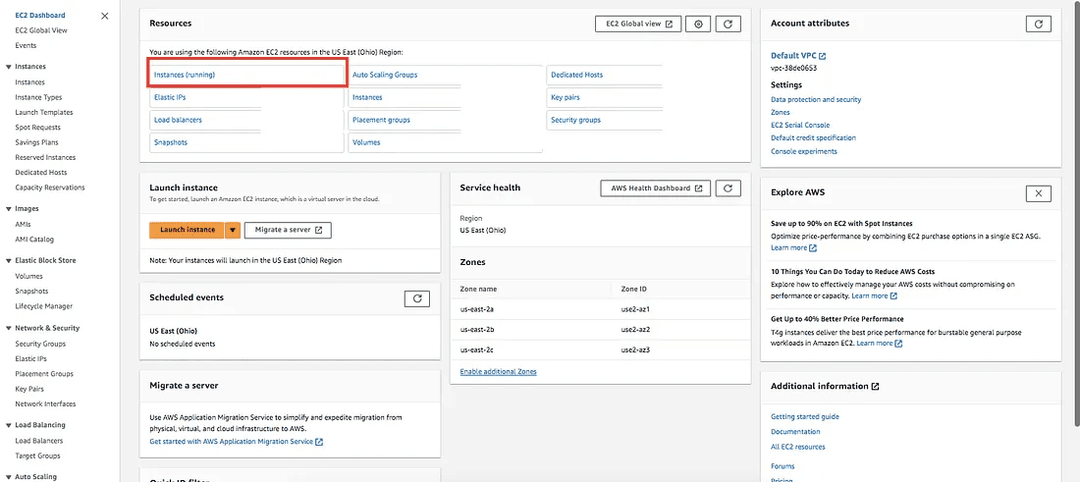Select AMI Catalog in sidebar
The height and width of the screenshot is (482, 1080).
pyautogui.click(x=34, y=240)
